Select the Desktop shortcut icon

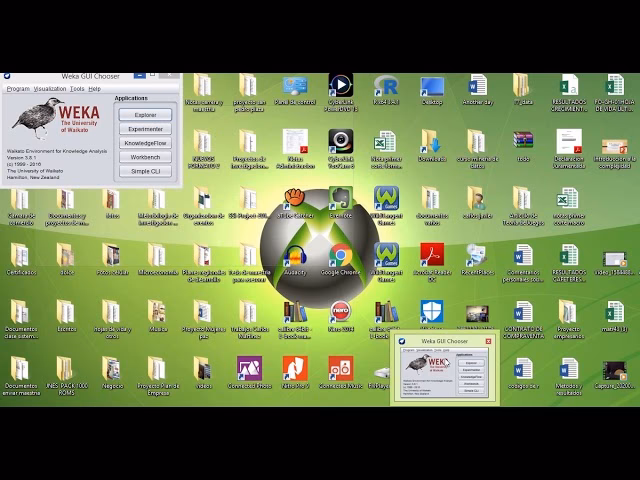click(x=432, y=90)
